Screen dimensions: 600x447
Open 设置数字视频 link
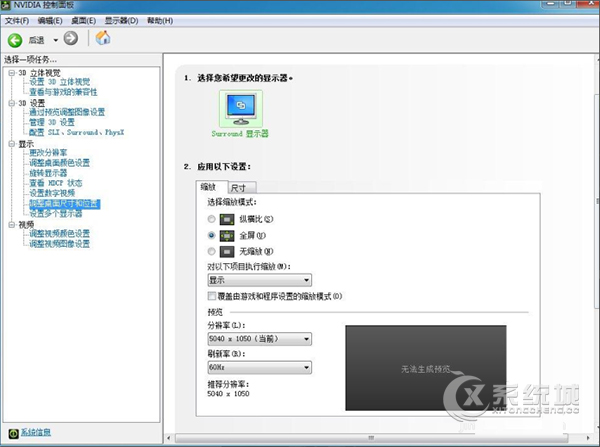tap(52, 193)
